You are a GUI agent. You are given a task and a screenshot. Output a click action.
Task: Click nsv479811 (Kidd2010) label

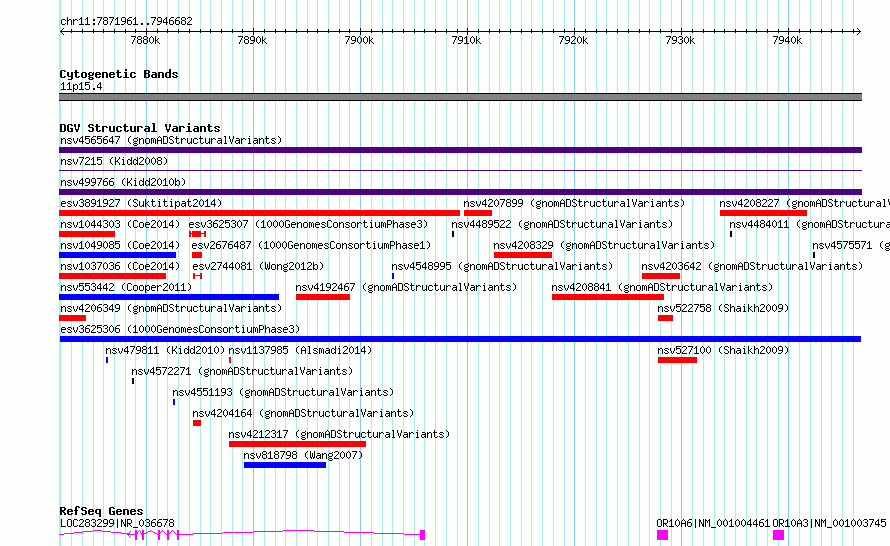[165, 350]
